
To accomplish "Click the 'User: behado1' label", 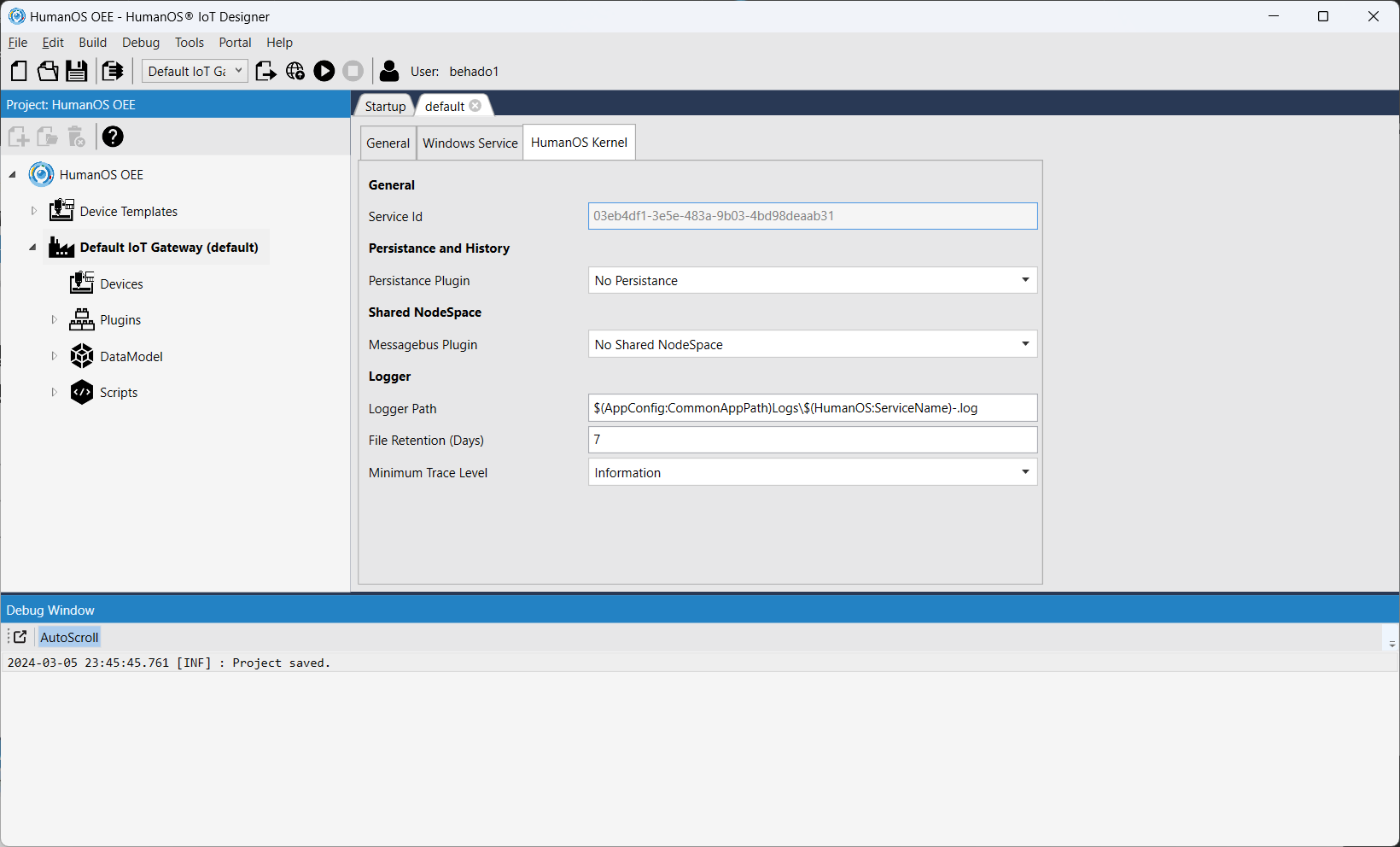I will pyautogui.click(x=455, y=72).
